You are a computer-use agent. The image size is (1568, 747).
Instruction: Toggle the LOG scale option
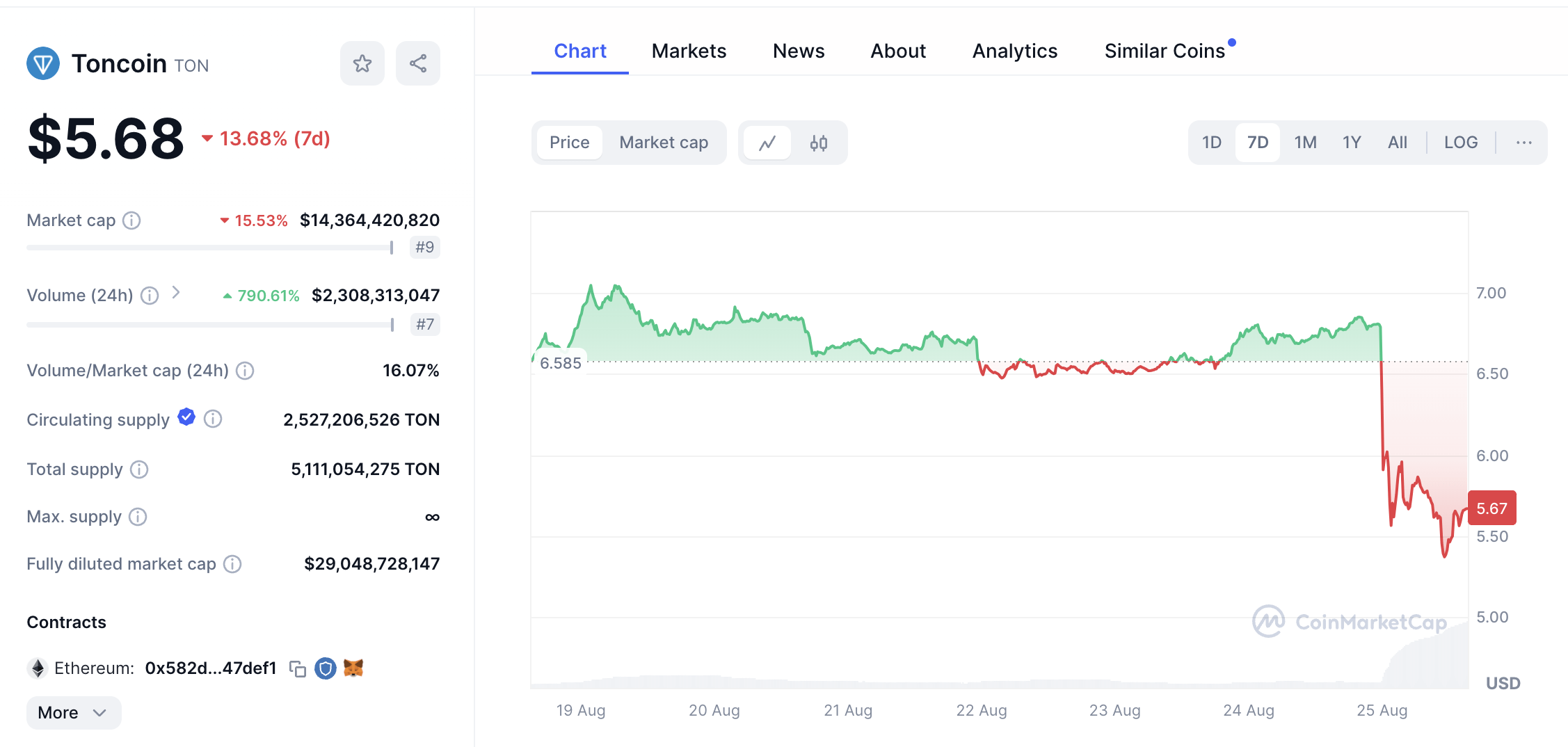coord(1460,143)
